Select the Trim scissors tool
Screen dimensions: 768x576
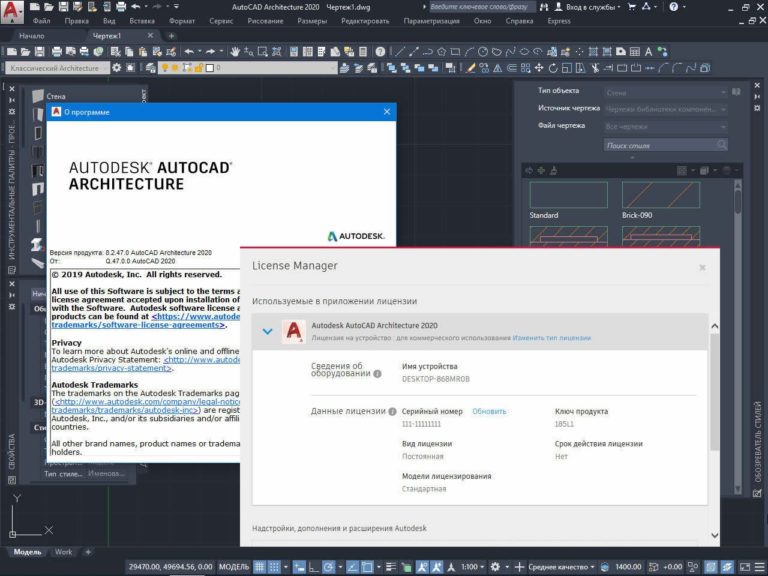[595, 68]
